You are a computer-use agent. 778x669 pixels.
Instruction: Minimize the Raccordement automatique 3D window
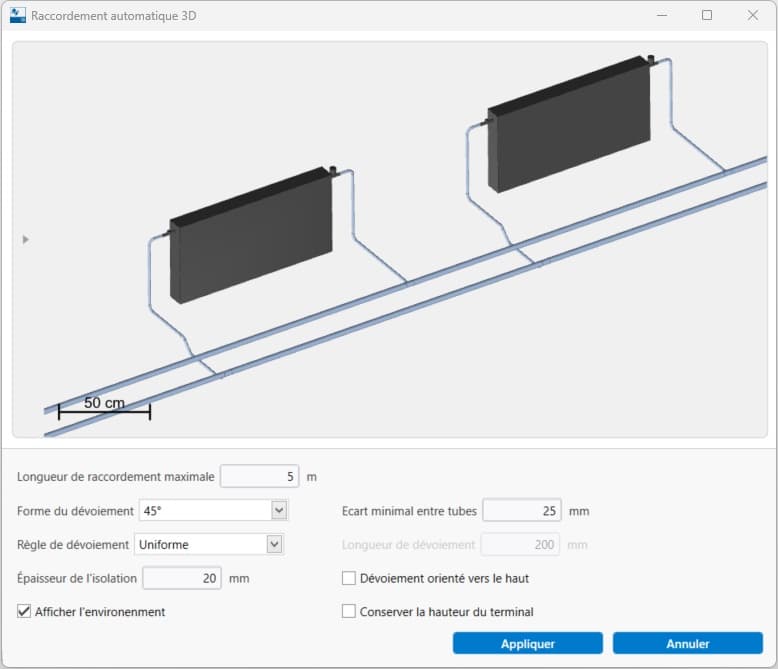click(x=661, y=16)
